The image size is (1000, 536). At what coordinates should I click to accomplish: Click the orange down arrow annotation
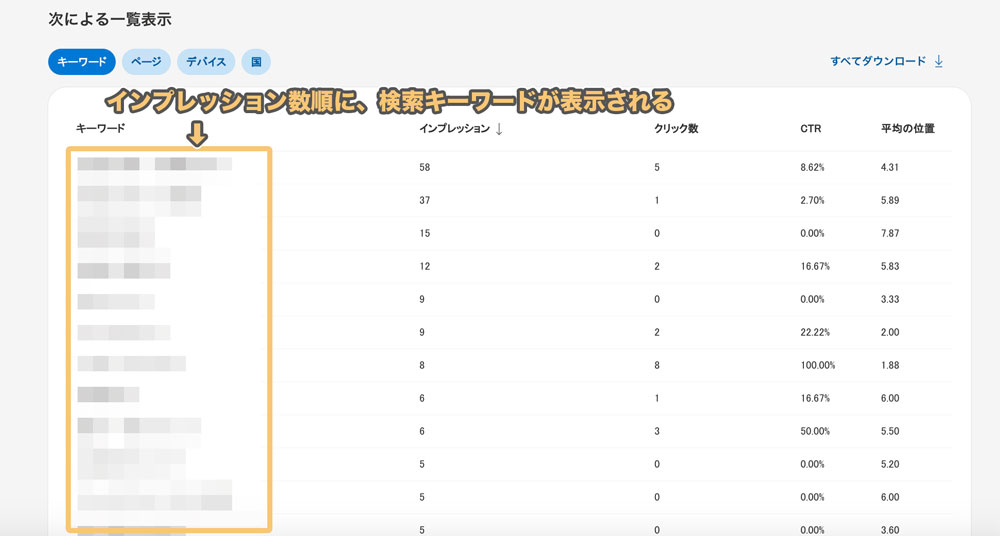tap(198, 133)
